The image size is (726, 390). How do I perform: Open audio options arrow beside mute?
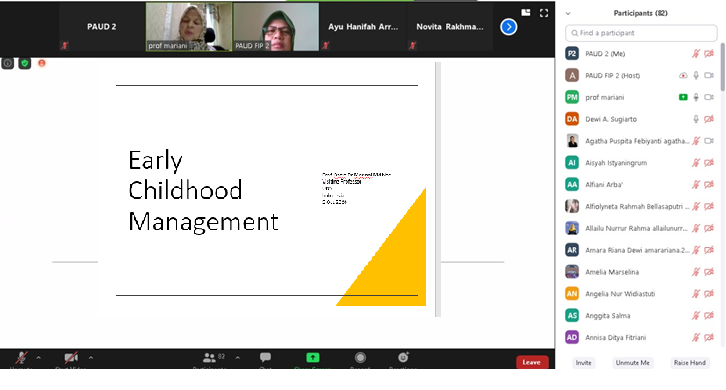point(38,358)
